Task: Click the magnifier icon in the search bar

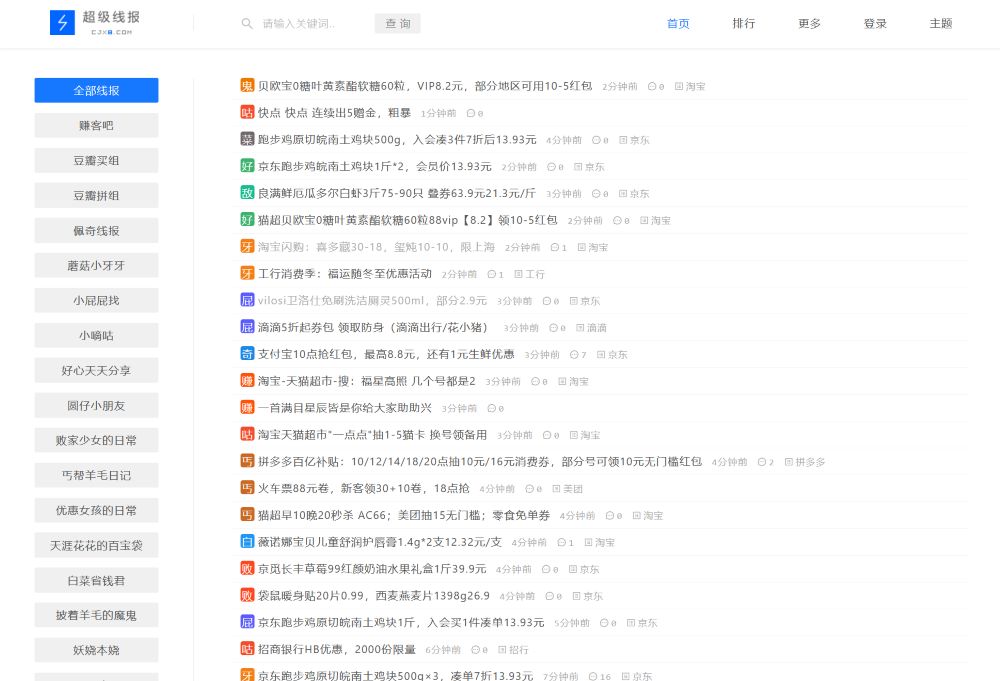Action: 247,24
